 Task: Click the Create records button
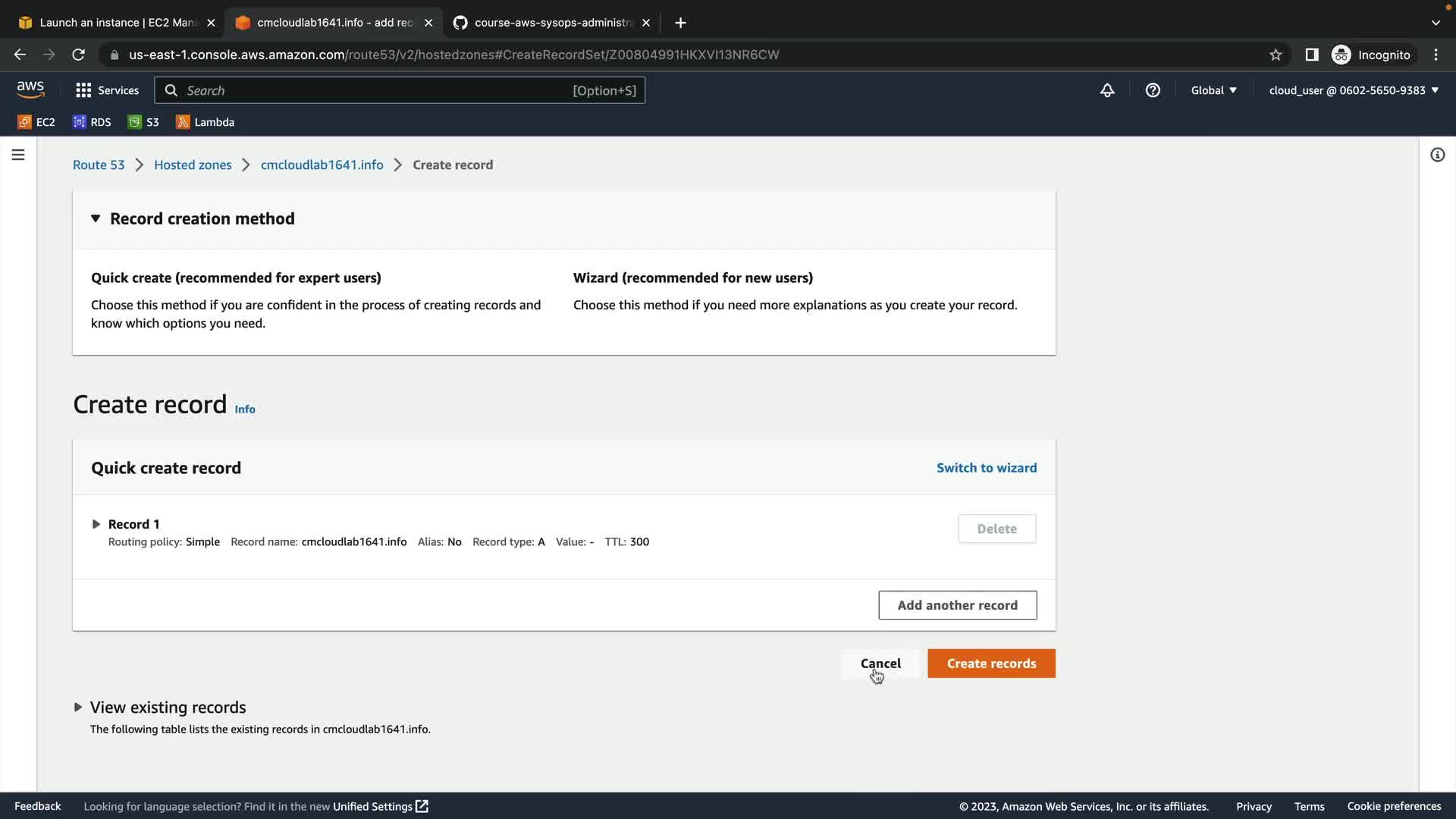pyautogui.click(x=991, y=664)
